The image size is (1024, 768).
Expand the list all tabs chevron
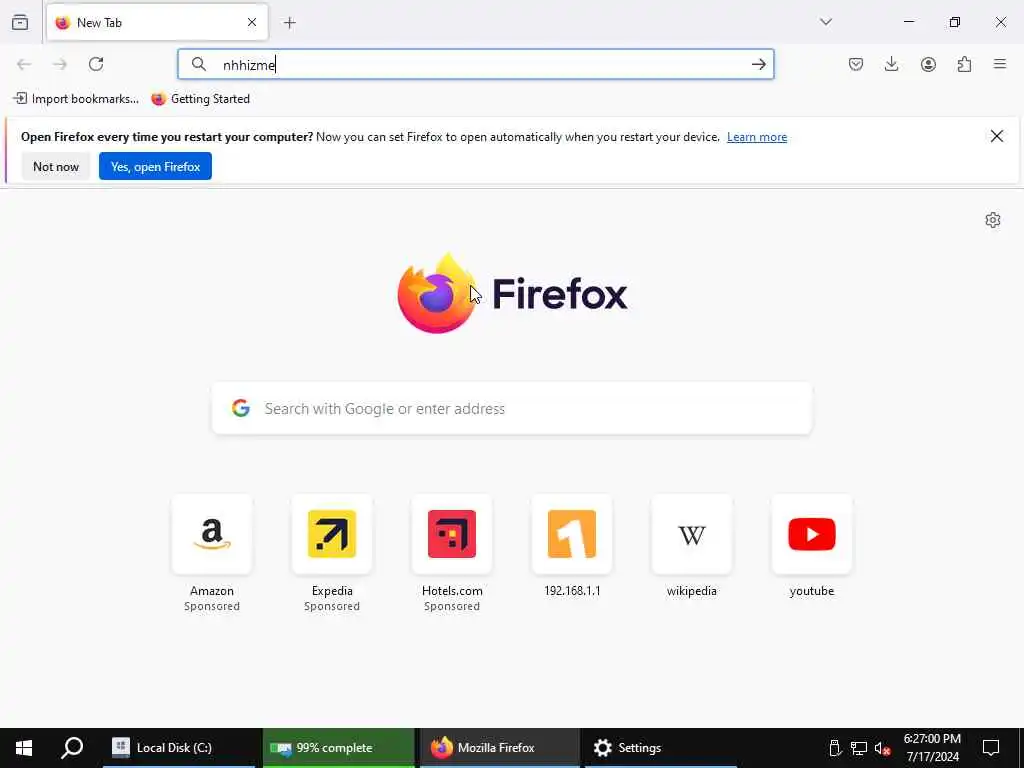(x=826, y=22)
